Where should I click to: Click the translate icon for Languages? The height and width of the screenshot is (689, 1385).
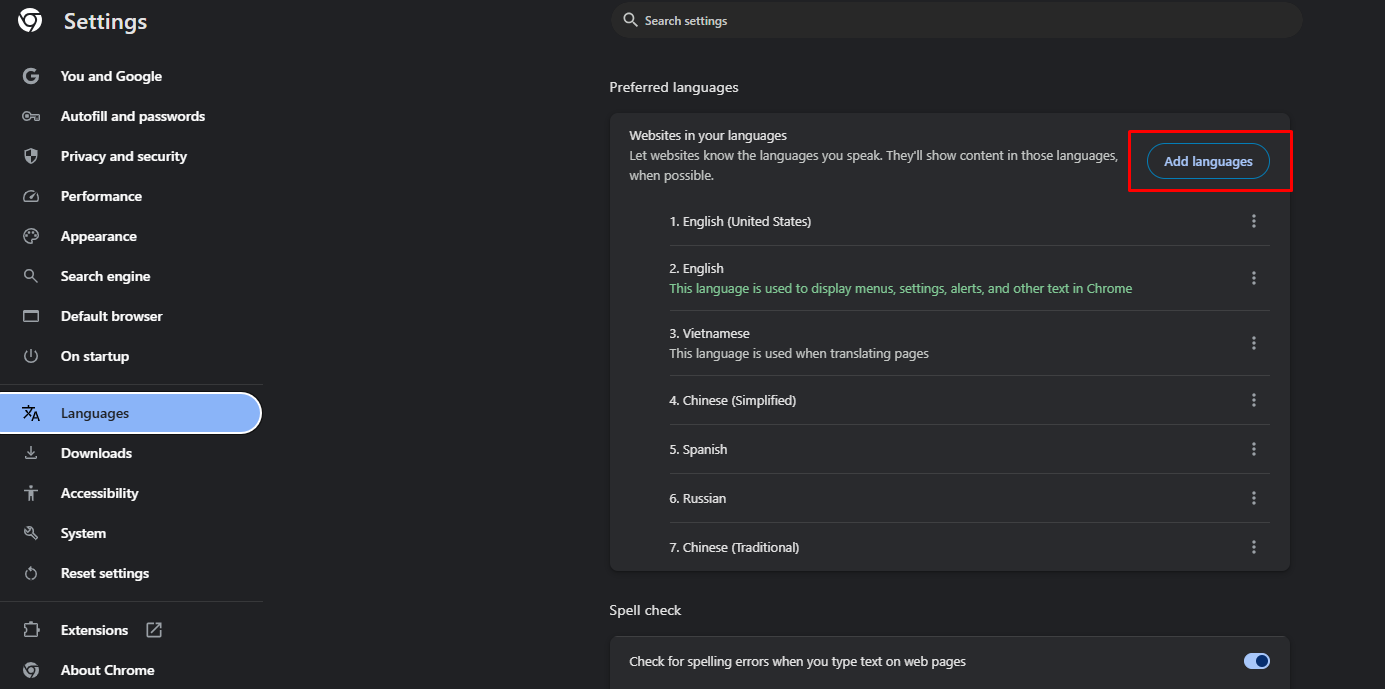click(31, 413)
